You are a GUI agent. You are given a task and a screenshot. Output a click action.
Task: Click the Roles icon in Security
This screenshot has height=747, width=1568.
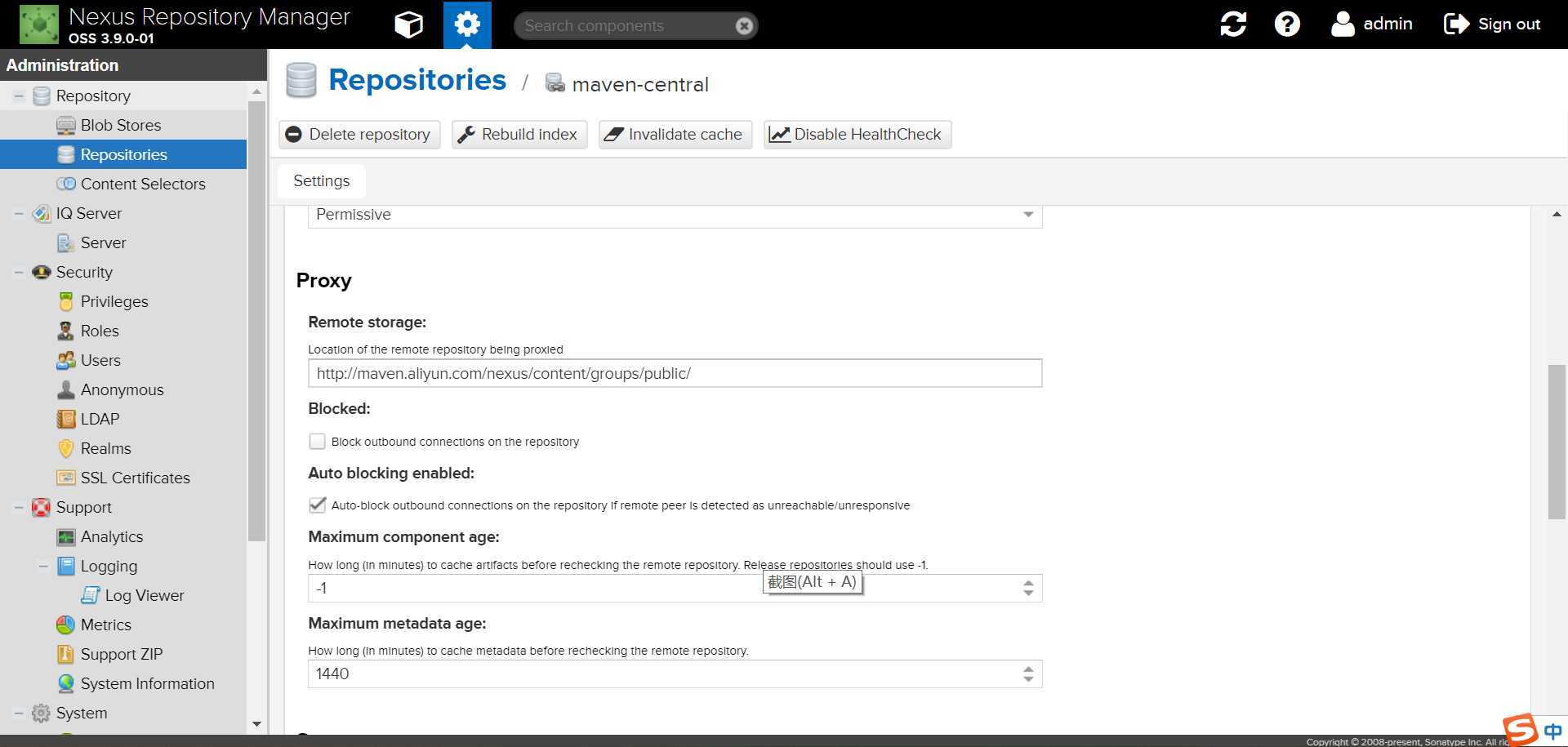[65, 331]
